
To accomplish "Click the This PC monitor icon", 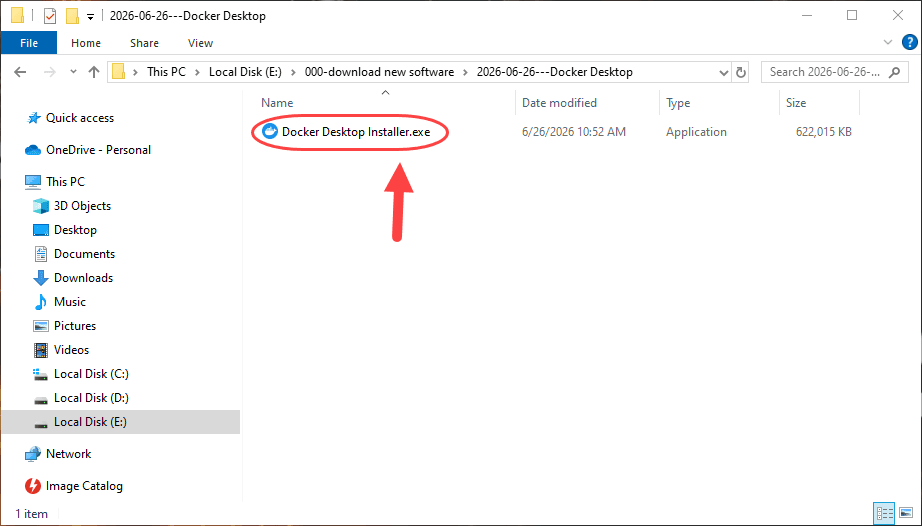I will (33, 182).
